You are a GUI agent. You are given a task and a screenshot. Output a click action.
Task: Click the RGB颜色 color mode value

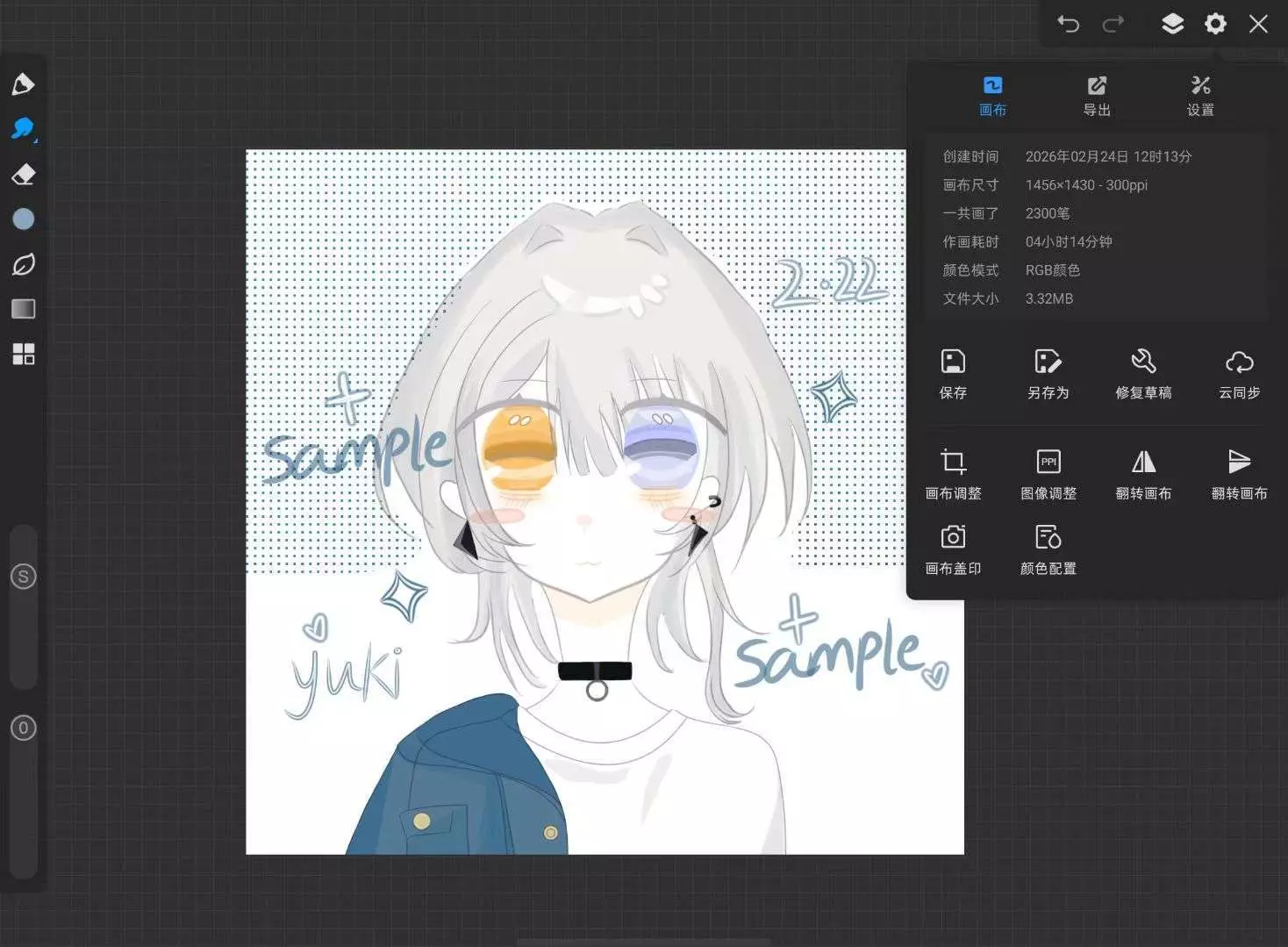click(1053, 270)
